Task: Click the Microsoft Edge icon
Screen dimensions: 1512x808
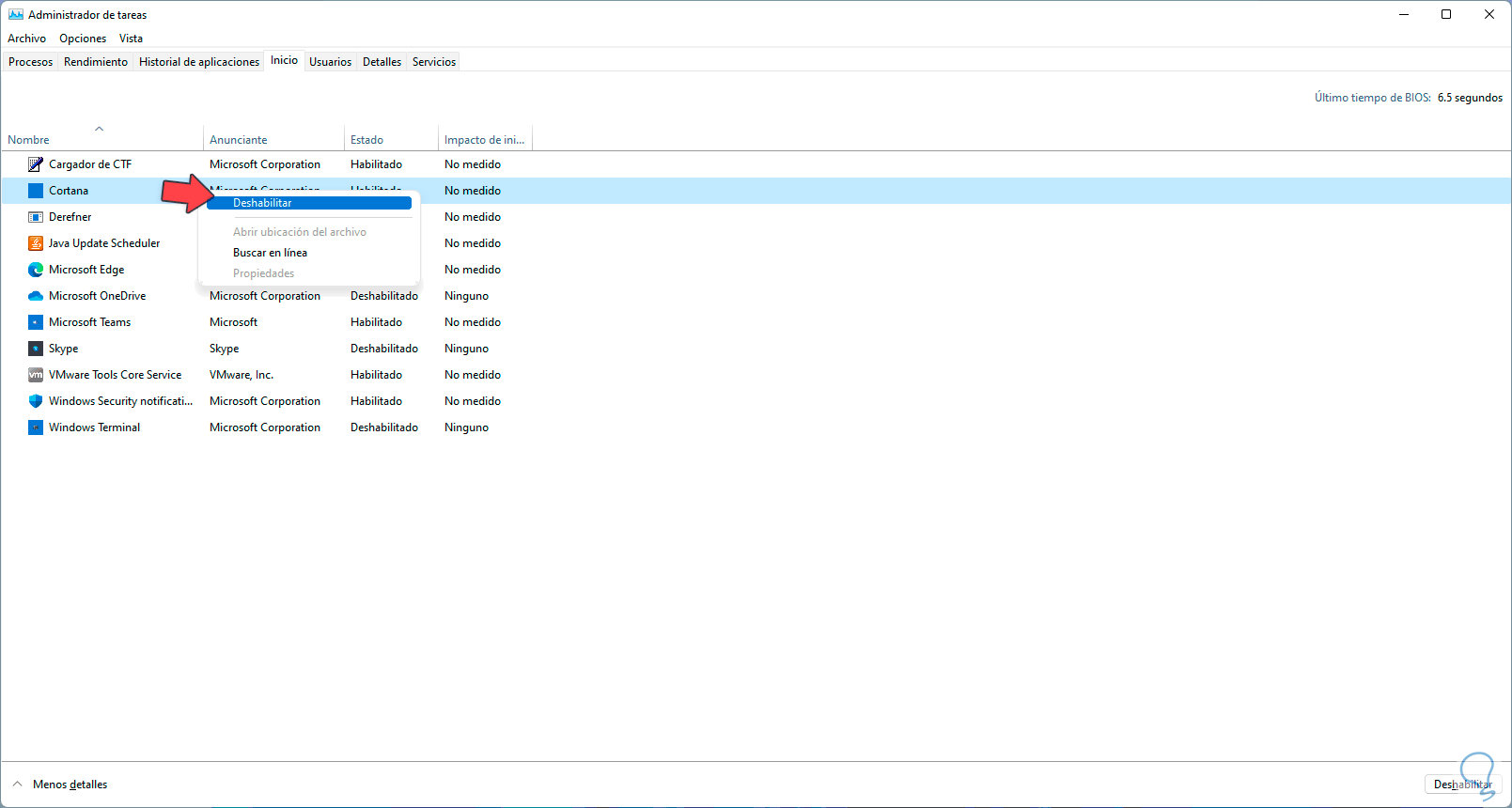Action: 36,270
